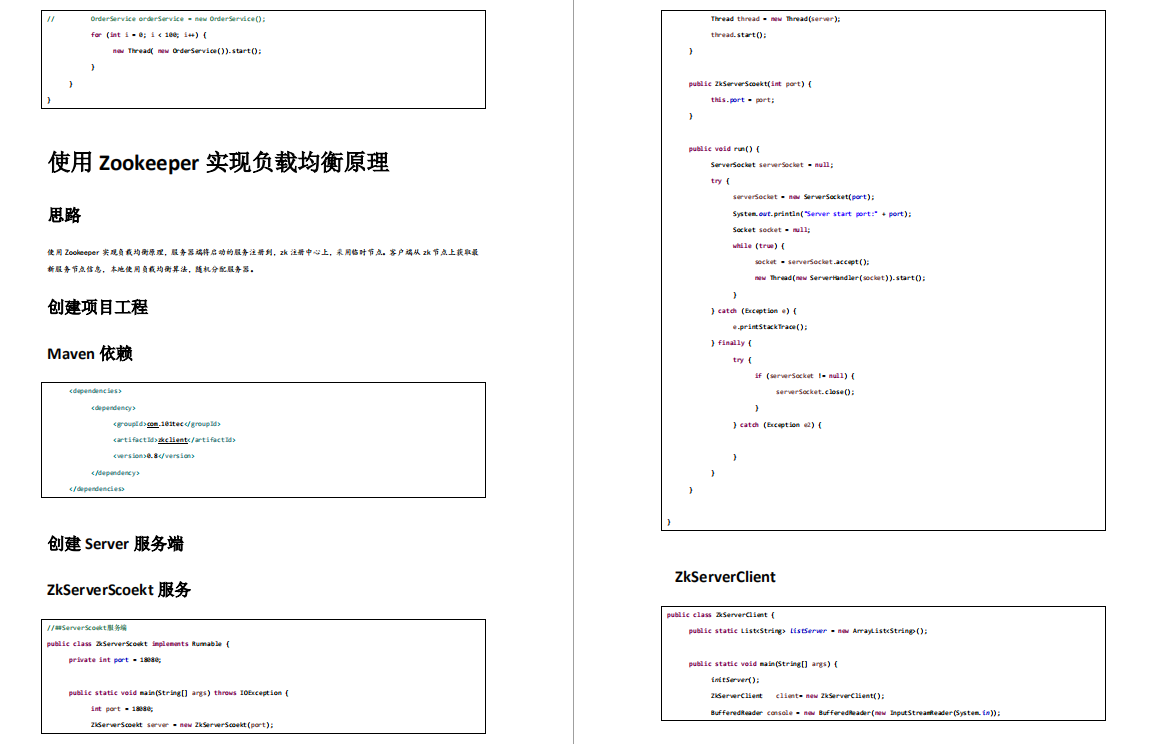Click the line 'while (true) {'
The image size is (1170, 744).
(x=758, y=246)
